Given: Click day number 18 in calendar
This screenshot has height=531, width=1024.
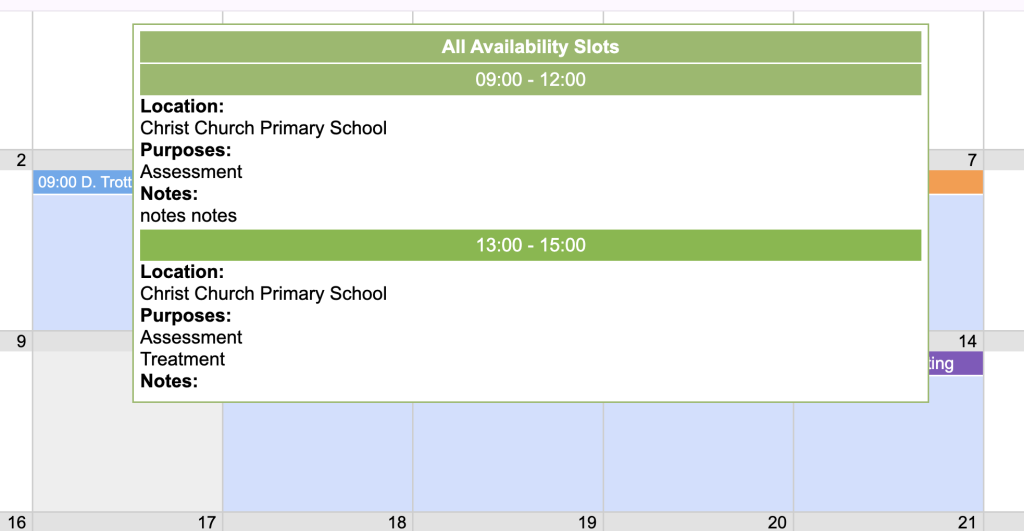Looking at the screenshot, I should (x=397, y=522).
